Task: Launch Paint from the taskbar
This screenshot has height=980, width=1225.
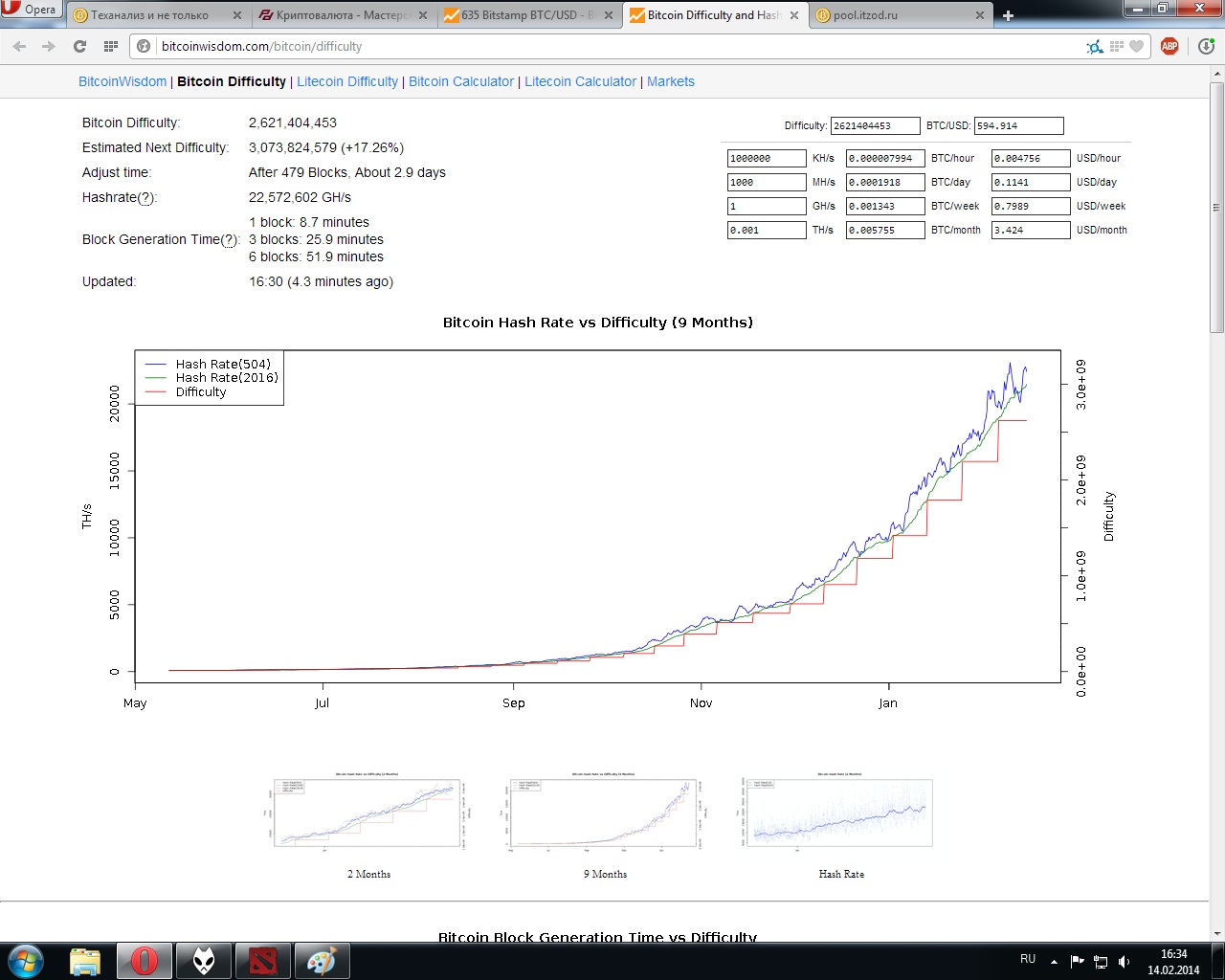Action: (321, 960)
